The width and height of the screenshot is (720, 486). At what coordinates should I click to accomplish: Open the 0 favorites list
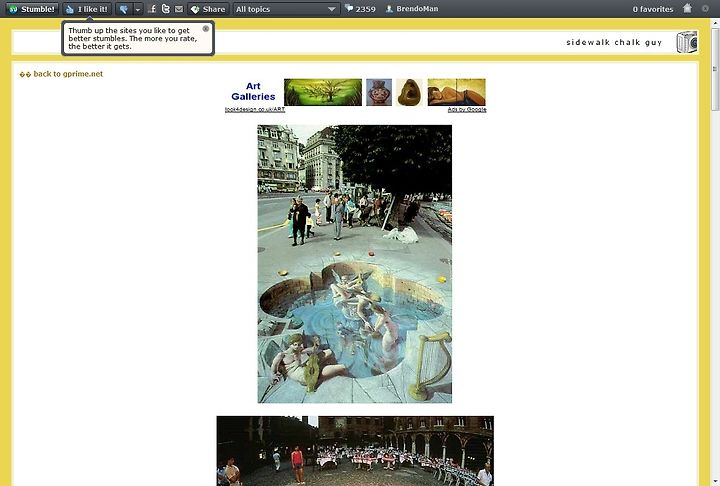[652, 9]
